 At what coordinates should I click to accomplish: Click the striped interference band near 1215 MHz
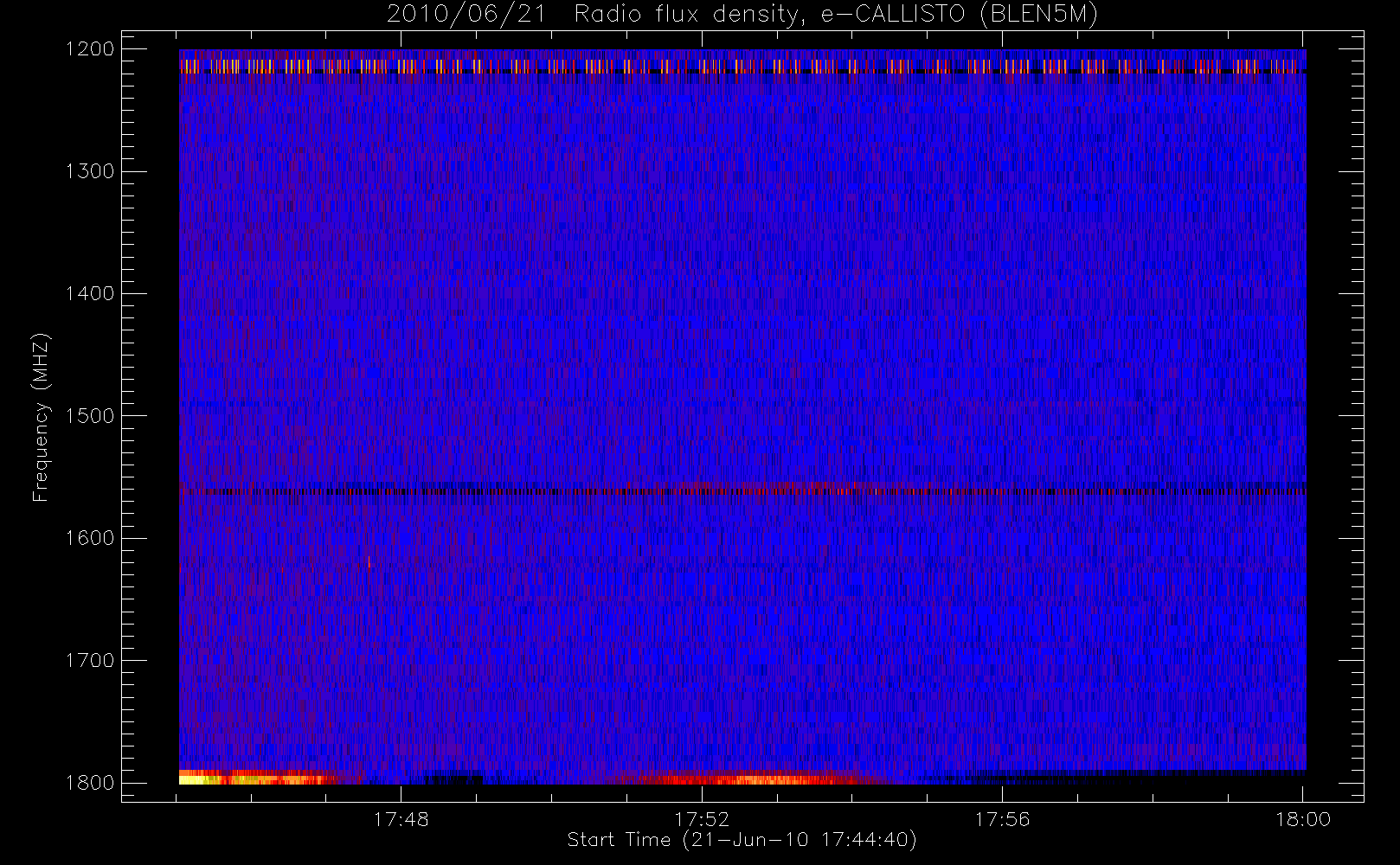[x=742, y=66]
